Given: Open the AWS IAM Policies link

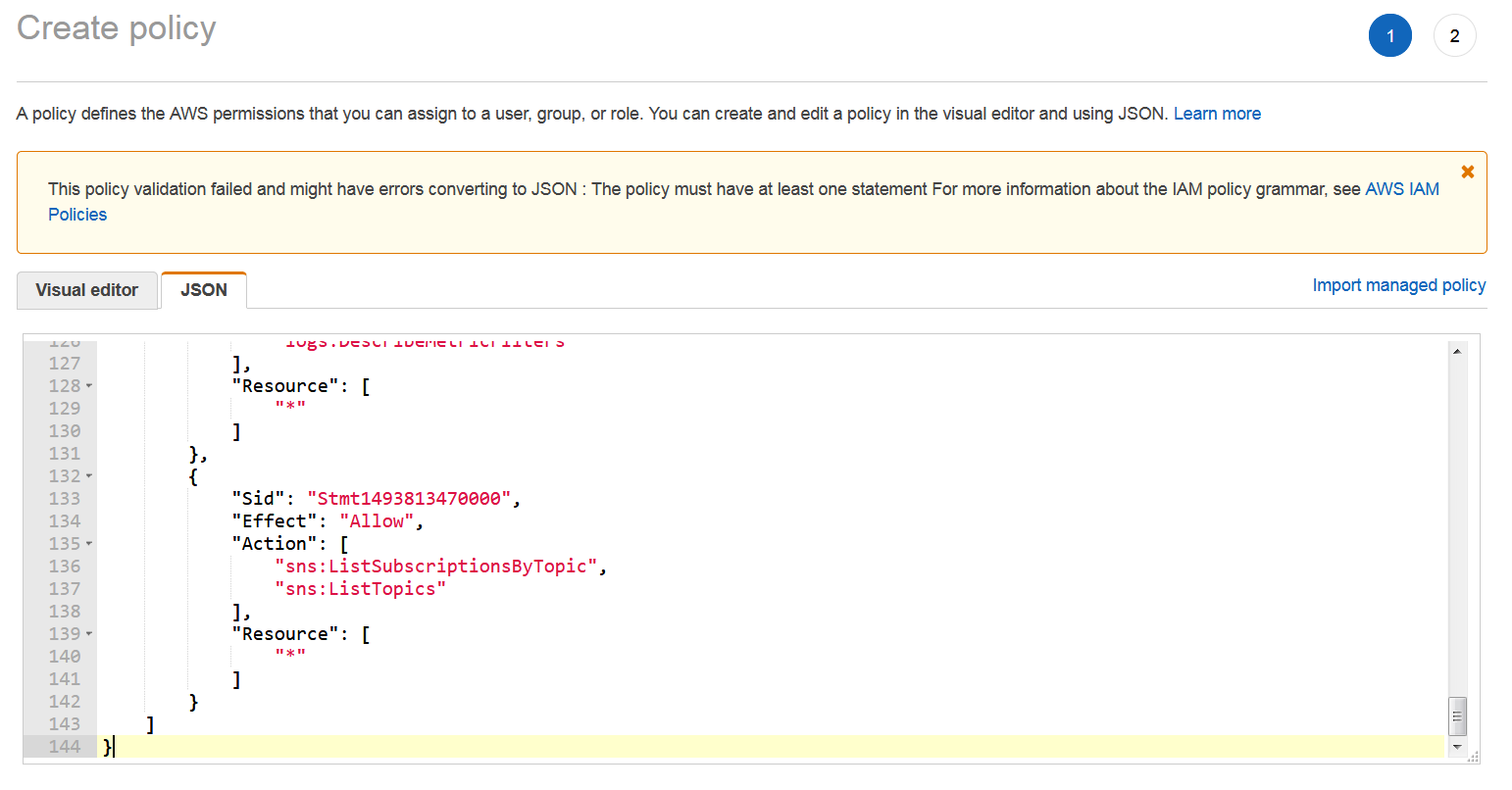Looking at the screenshot, I should pyautogui.click(x=1402, y=188).
